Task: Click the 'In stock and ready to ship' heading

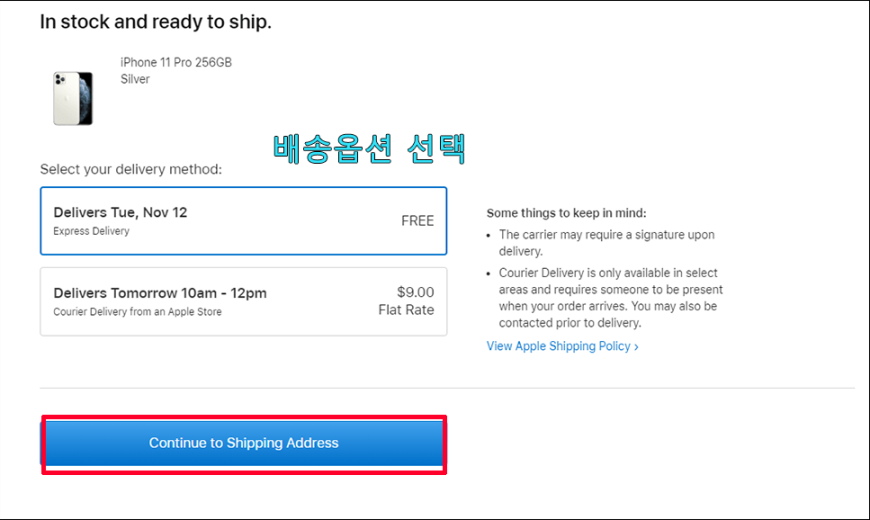Action: tap(155, 22)
